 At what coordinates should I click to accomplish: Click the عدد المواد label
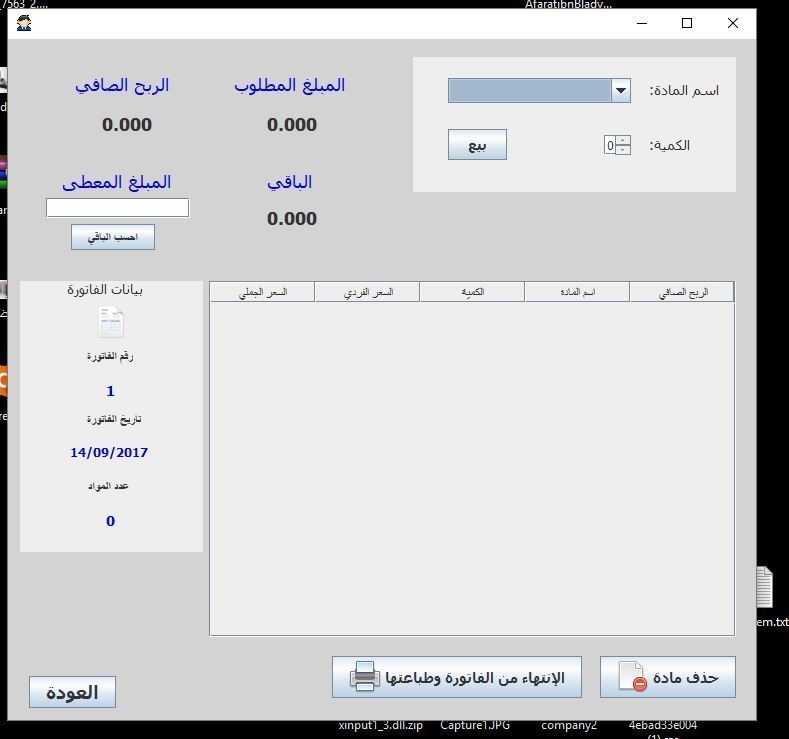pyautogui.click(x=108, y=486)
